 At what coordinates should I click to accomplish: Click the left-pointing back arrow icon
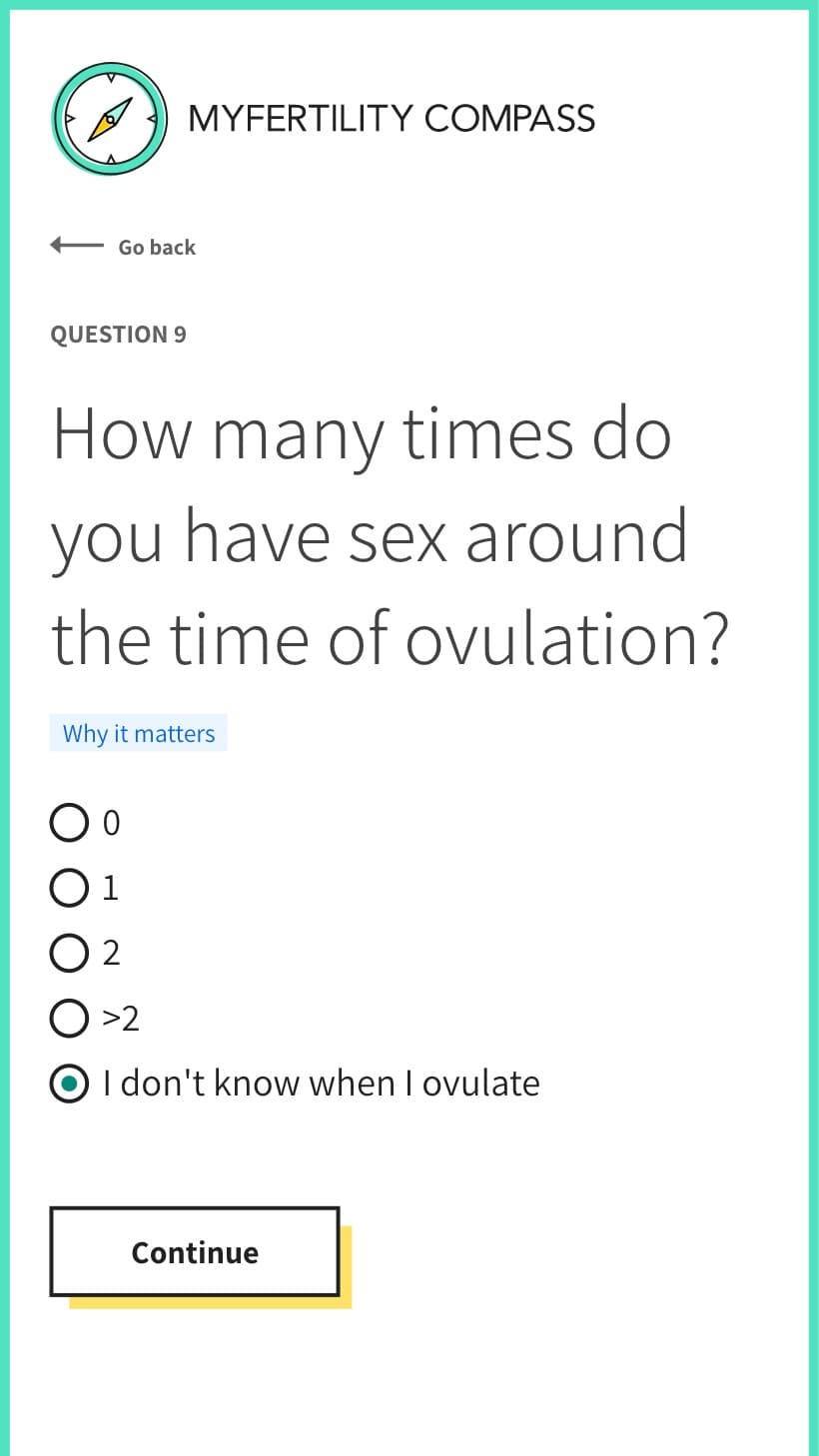click(76, 245)
